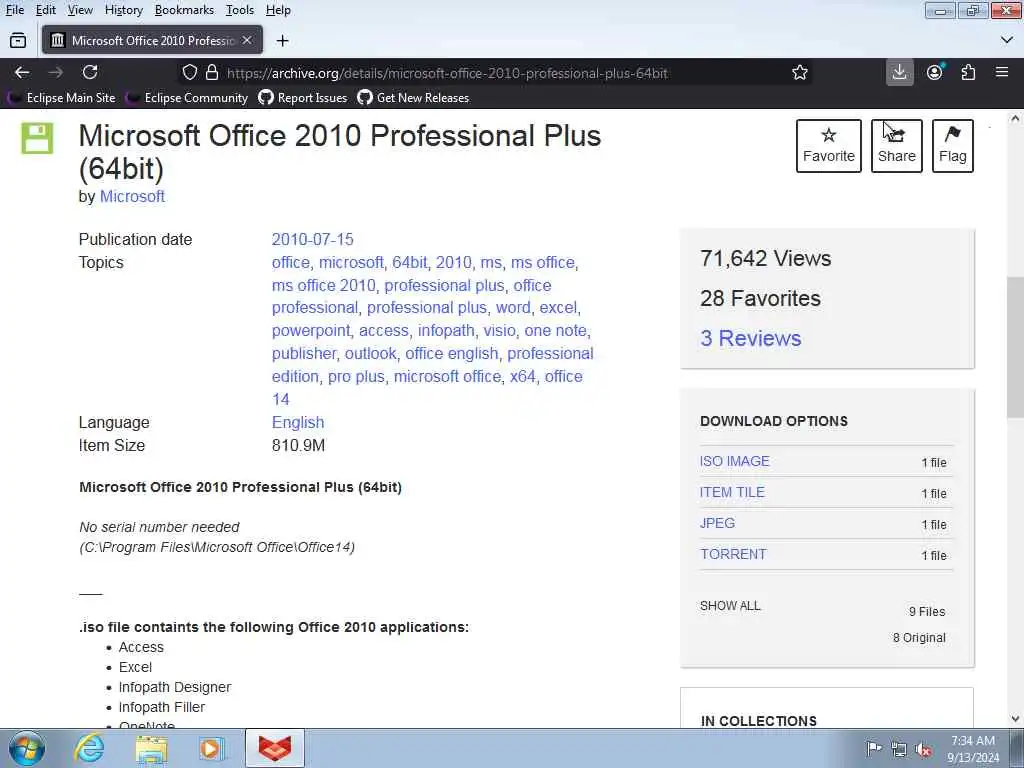Open the Firefox account menu
Image resolution: width=1024 pixels, height=768 pixels.
click(x=935, y=72)
